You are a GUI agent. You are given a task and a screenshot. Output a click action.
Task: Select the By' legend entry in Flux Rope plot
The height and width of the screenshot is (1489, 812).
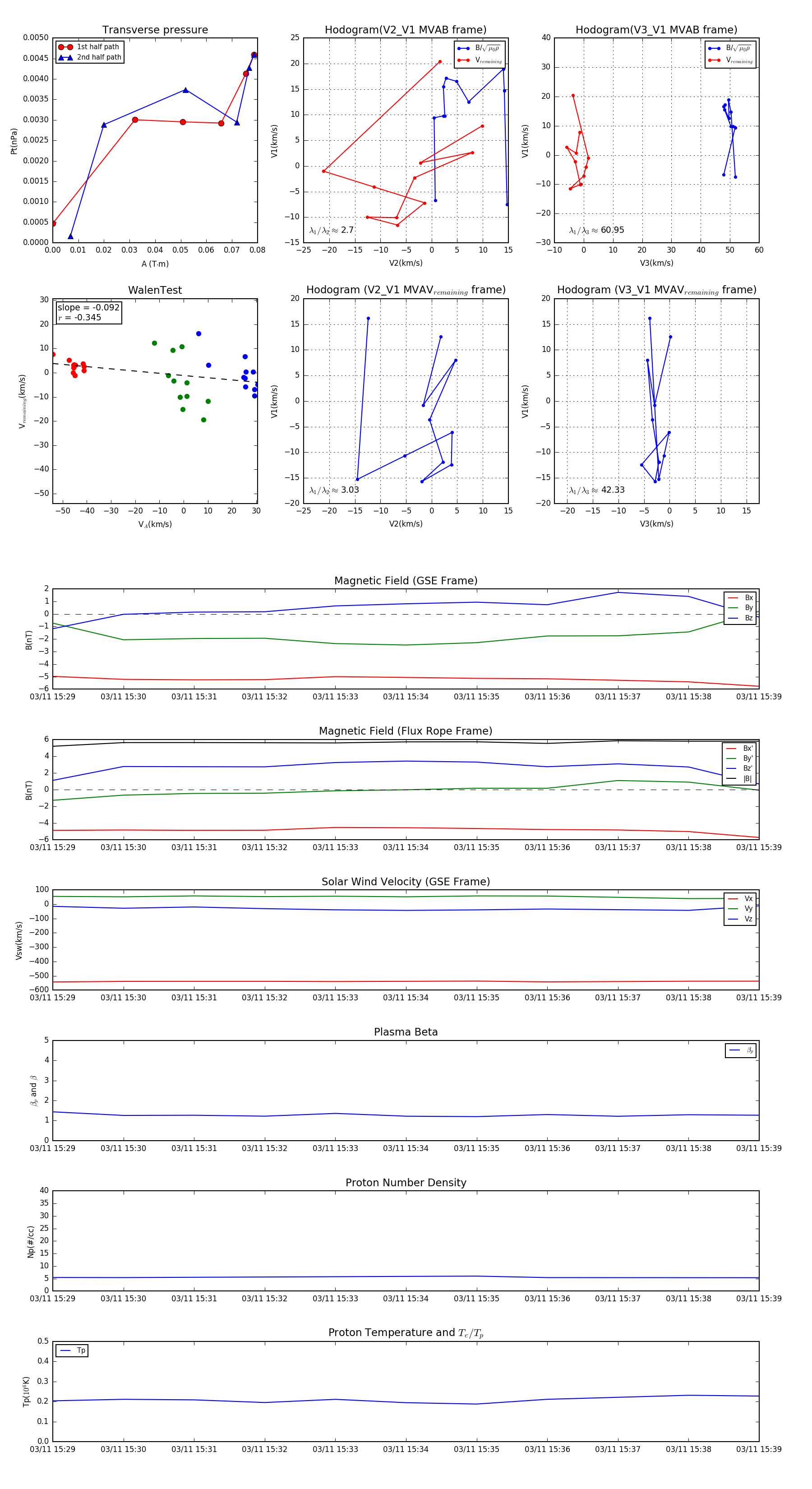(740, 758)
